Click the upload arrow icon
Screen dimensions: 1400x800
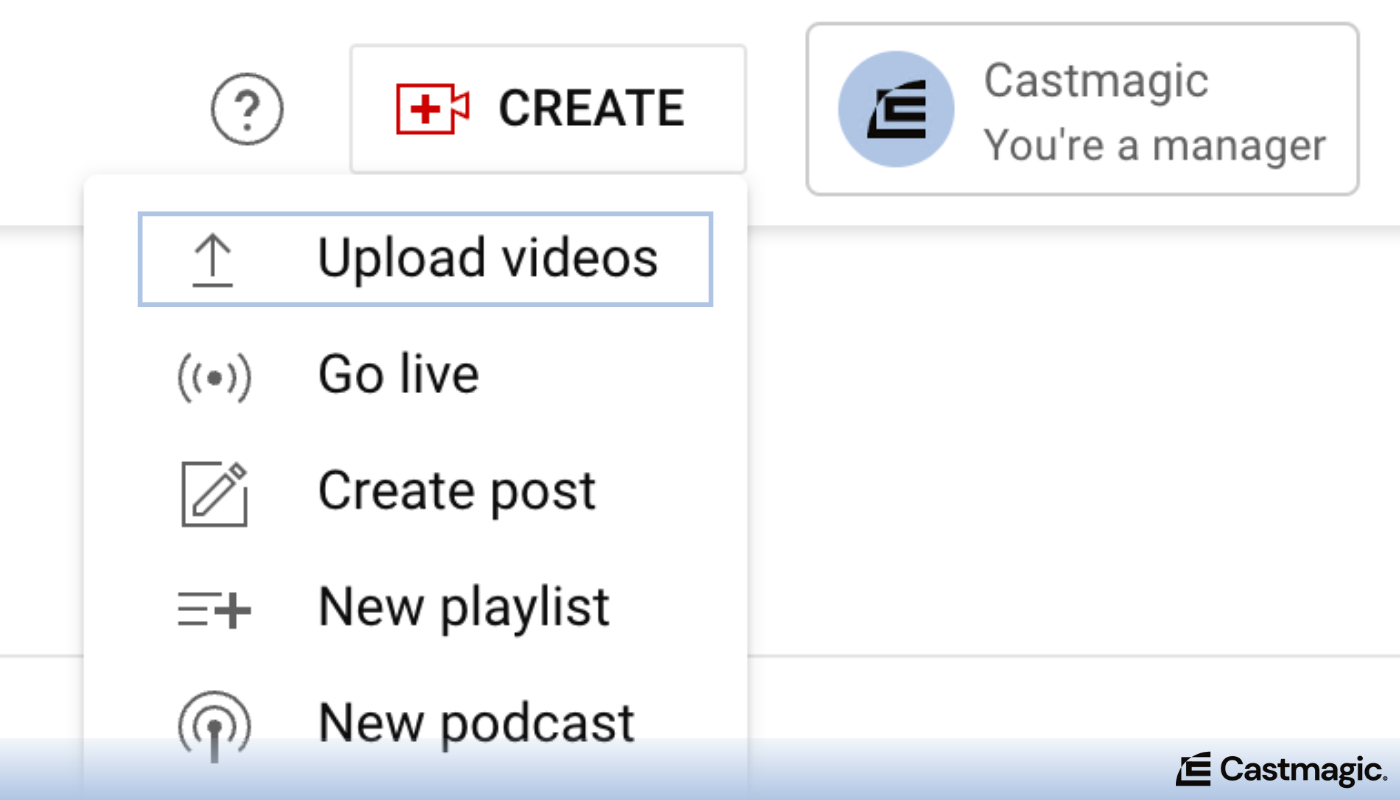coord(213,260)
